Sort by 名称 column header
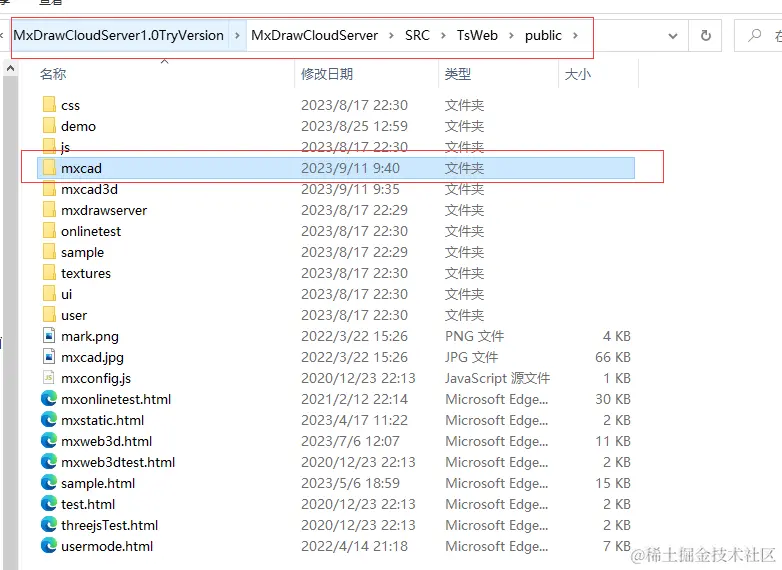782x570 pixels. coord(53,74)
